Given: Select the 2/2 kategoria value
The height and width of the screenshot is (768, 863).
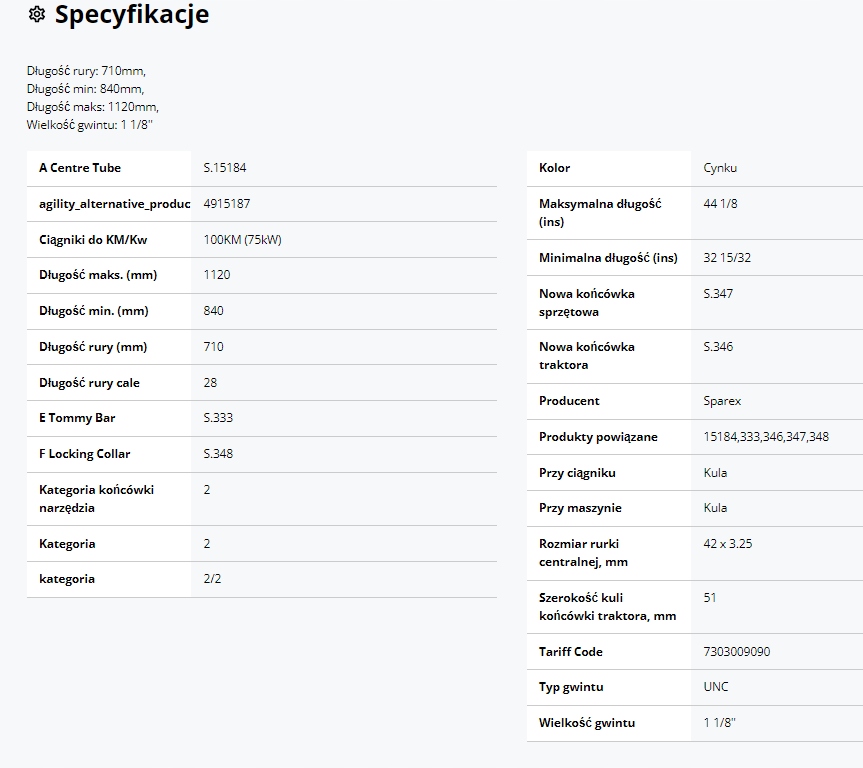Looking at the screenshot, I should pyautogui.click(x=213, y=579).
